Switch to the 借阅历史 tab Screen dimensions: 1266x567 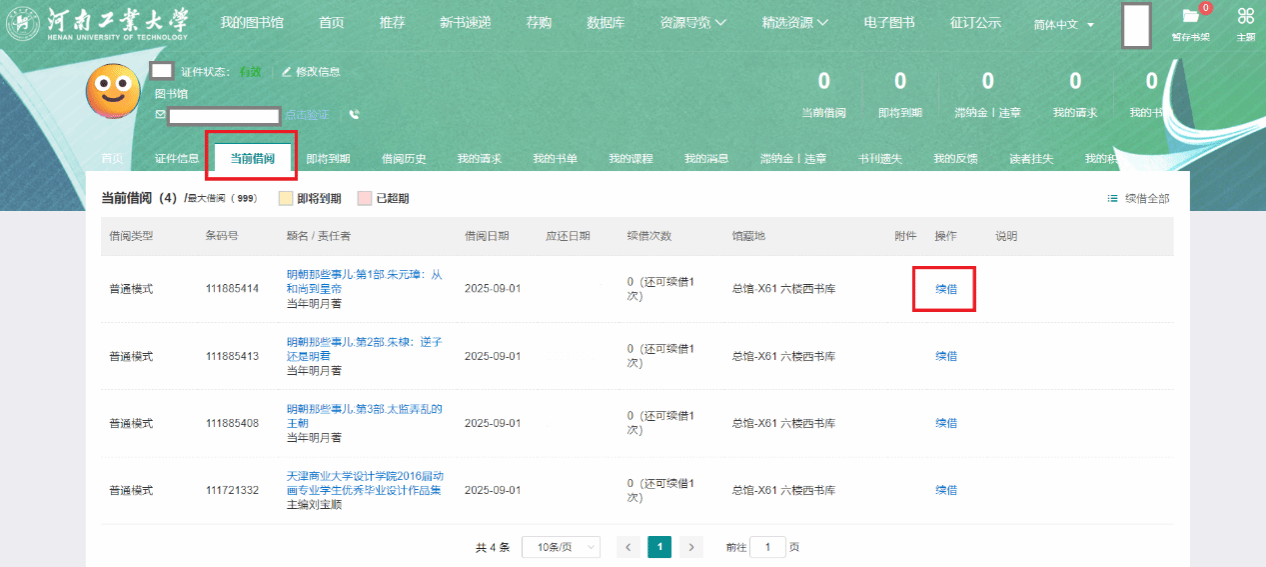404,158
